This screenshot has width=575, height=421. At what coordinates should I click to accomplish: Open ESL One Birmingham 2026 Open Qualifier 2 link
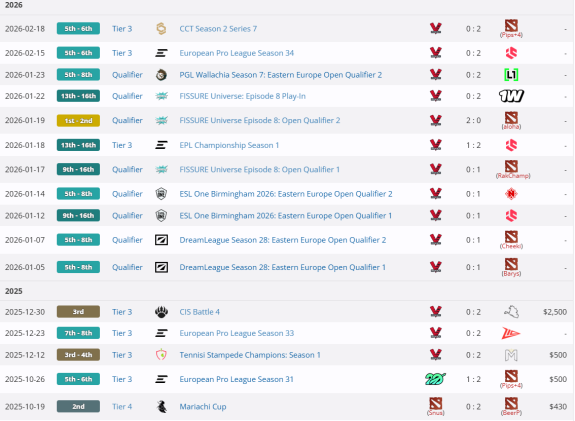286,194
